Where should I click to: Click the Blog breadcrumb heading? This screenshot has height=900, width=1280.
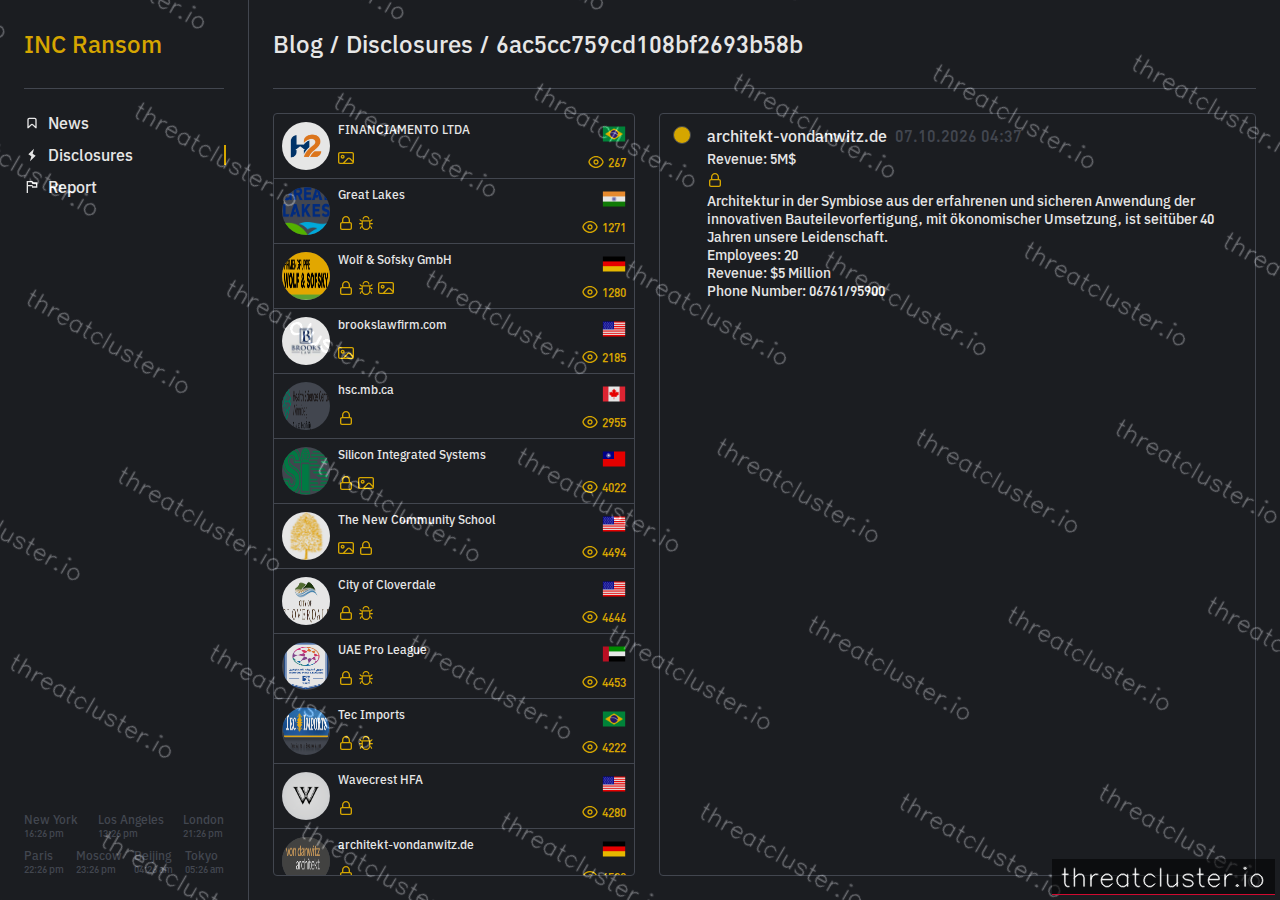(298, 45)
